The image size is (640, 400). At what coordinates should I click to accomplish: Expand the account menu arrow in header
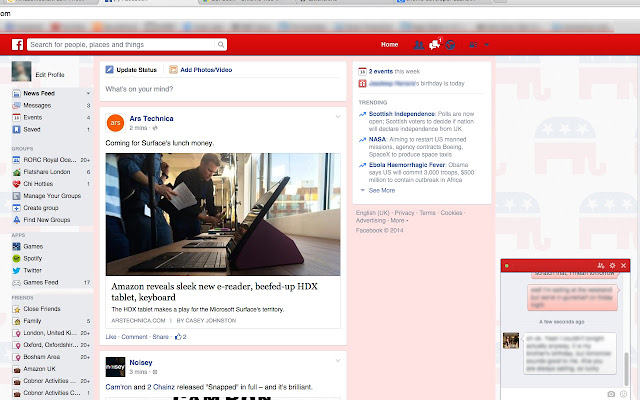(x=487, y=45)
